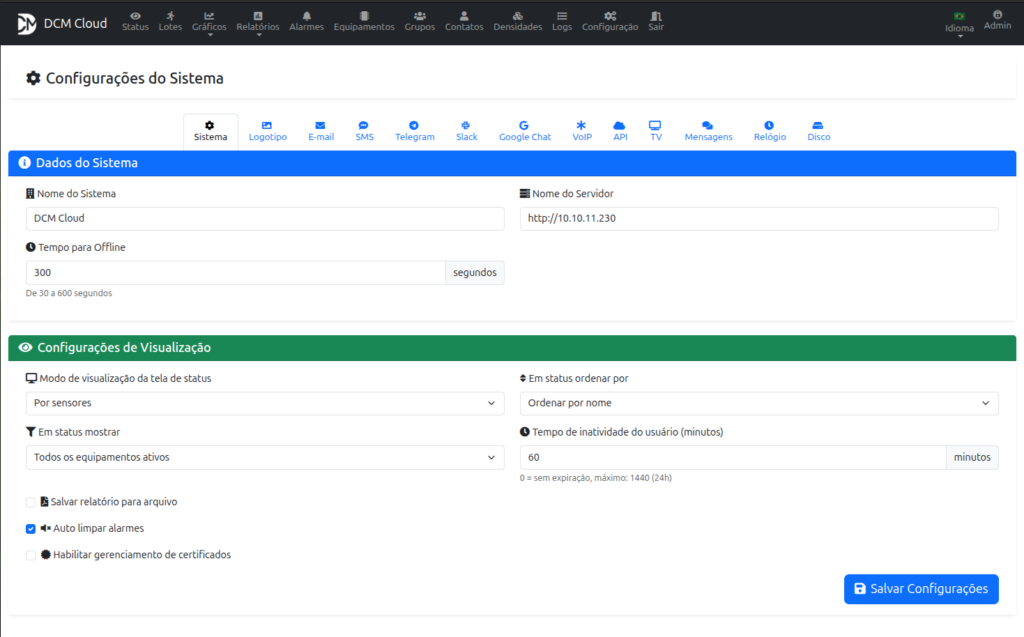The width and height of the screenshot is (1024, 637).
Task: Click the Nome do Servidor input field
Action: pyautogui.click(x=758, y=219)
